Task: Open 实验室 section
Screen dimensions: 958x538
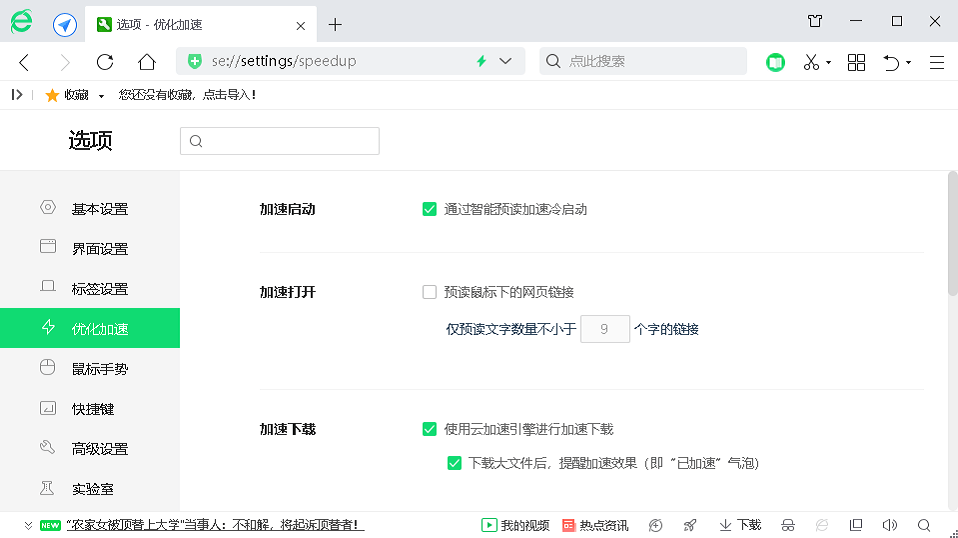Action: (x=90, y=489)
